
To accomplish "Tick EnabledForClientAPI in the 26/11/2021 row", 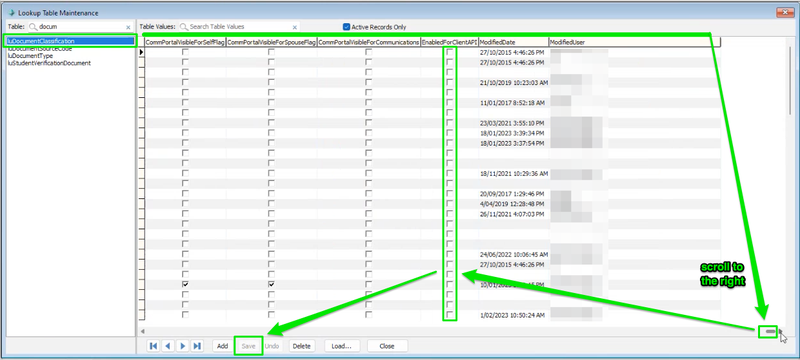I will pyautogui.click(x=449, y=214).
